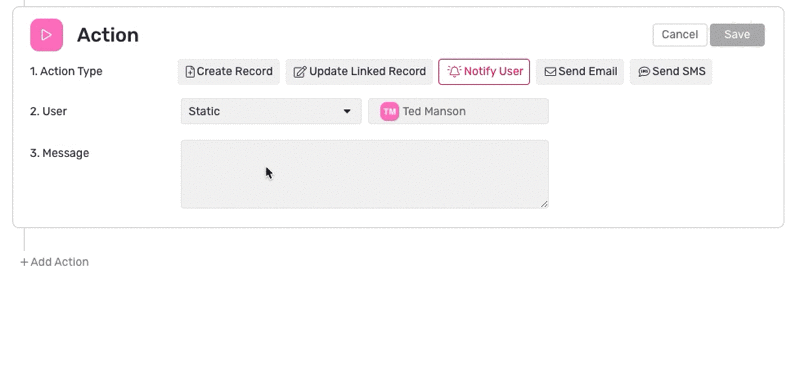Open the Ted Manson user selector
Viewport: 800px width, 380px height.
pyautogui.click(x=458, y=111)
